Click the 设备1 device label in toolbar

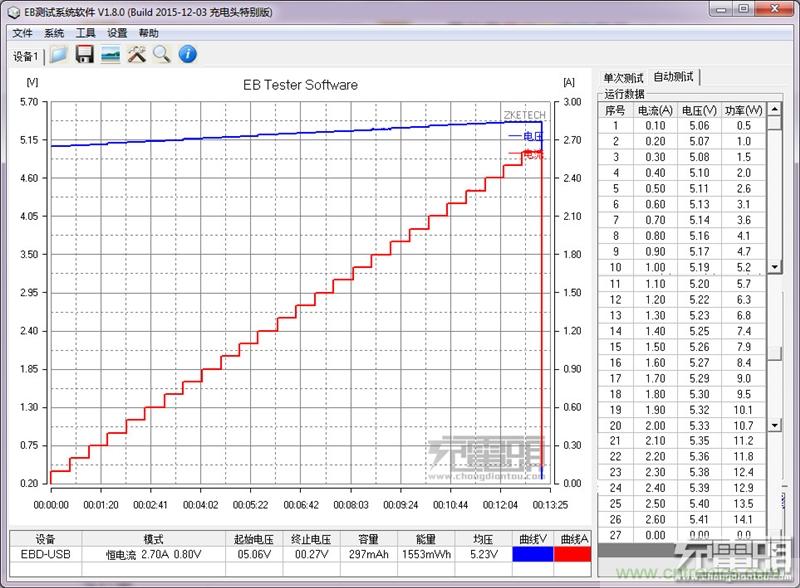tap(26, 56)
